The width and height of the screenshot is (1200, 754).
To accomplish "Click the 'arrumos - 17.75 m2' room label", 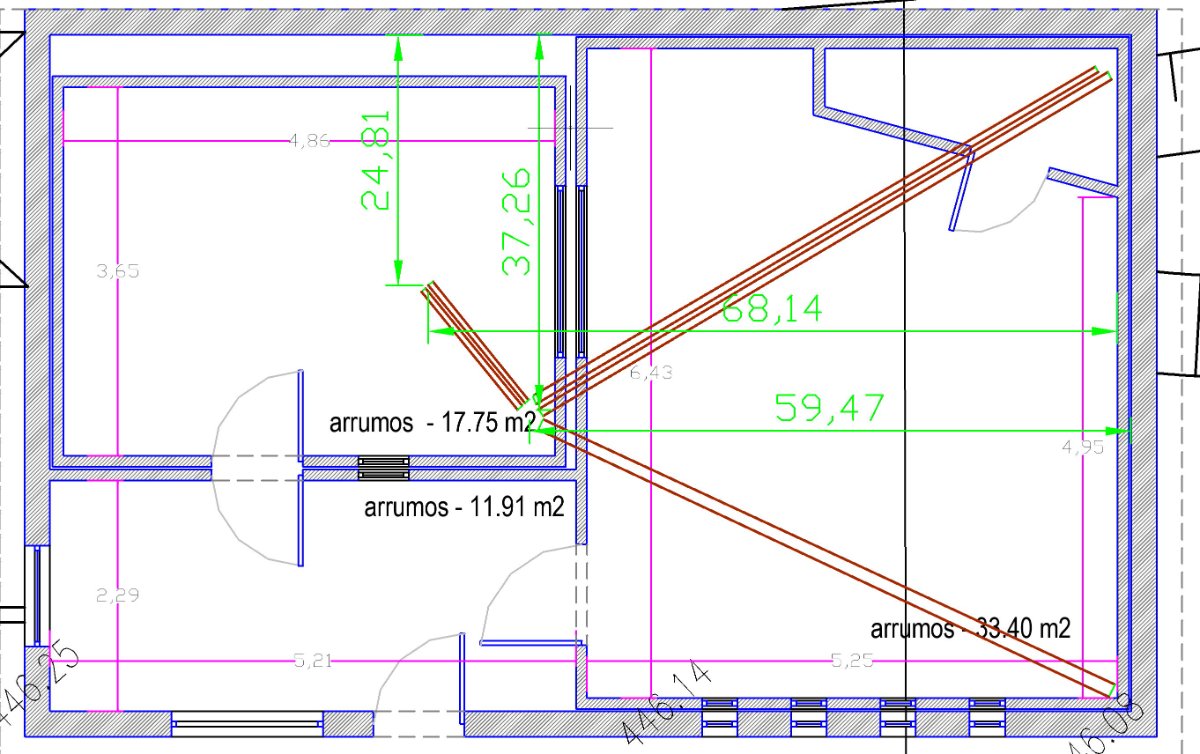I will point(432,423).
